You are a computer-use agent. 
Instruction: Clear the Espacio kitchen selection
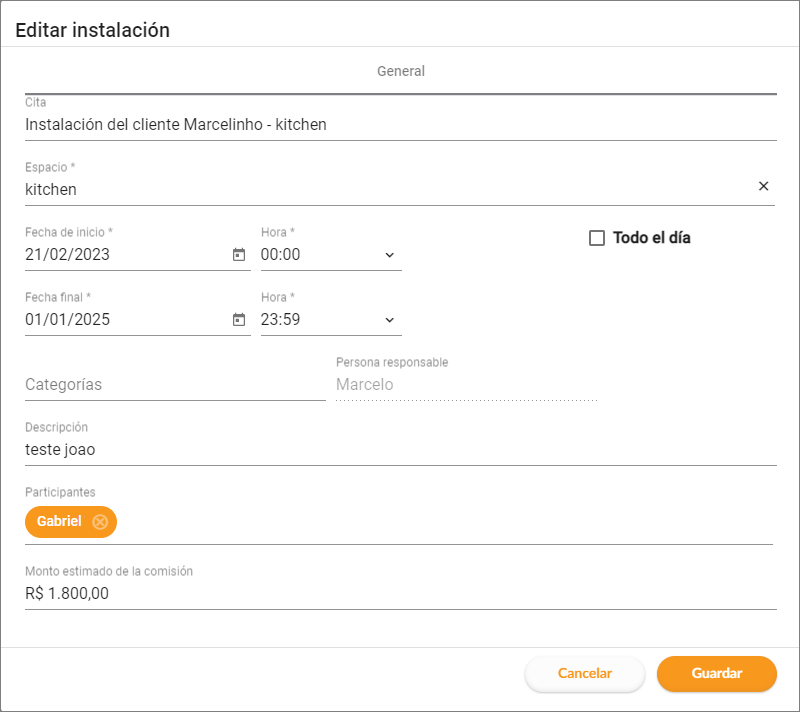click(764, 186)
